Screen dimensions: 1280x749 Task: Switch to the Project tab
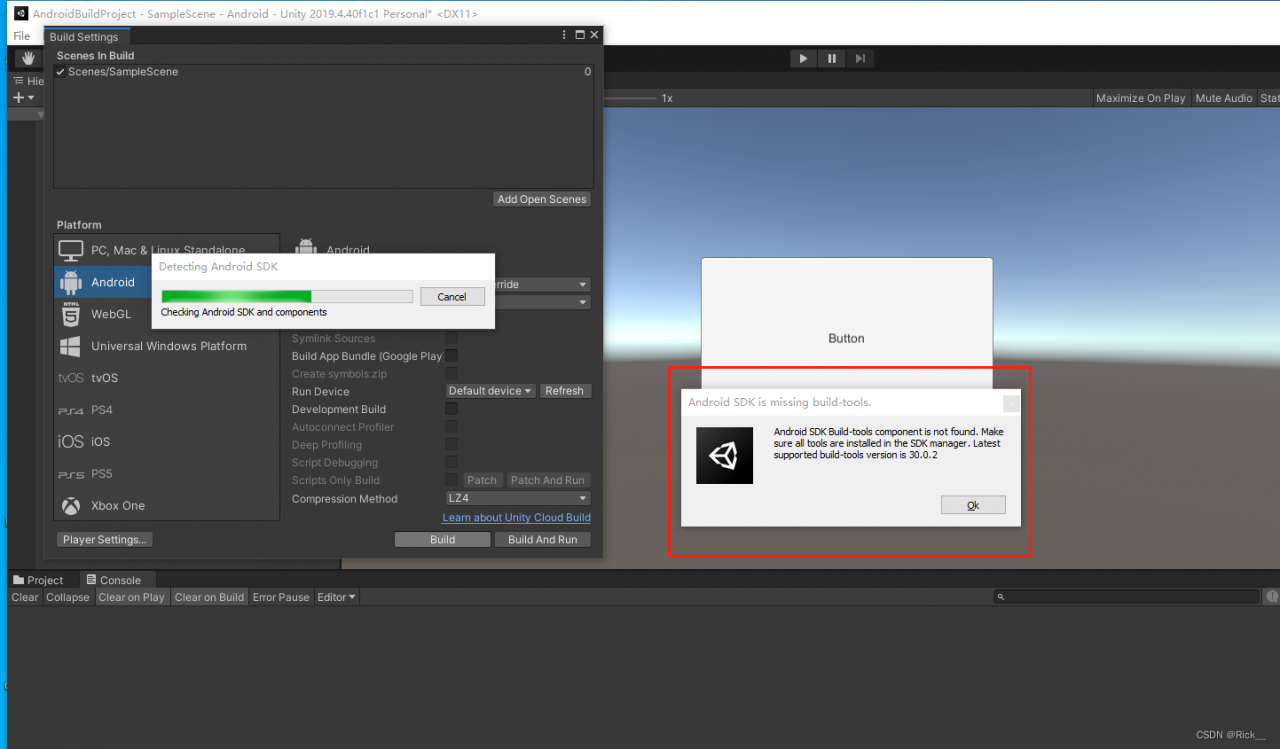click(38, 580)
